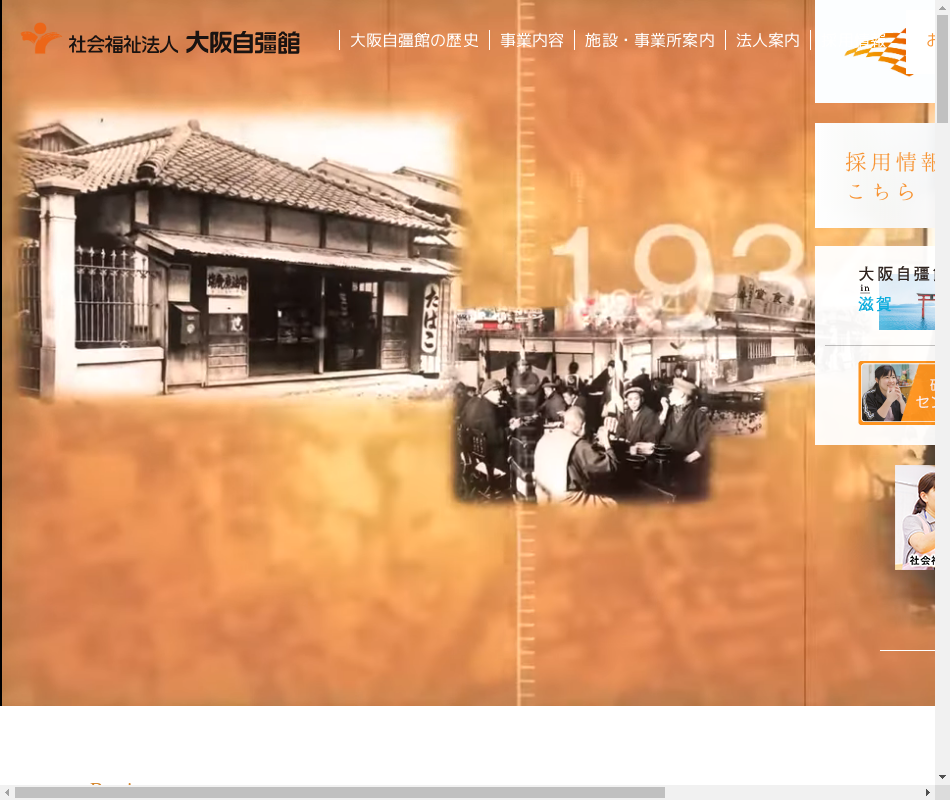
Task: Click the orange banner with smiling woman
Action: [897, 393]
